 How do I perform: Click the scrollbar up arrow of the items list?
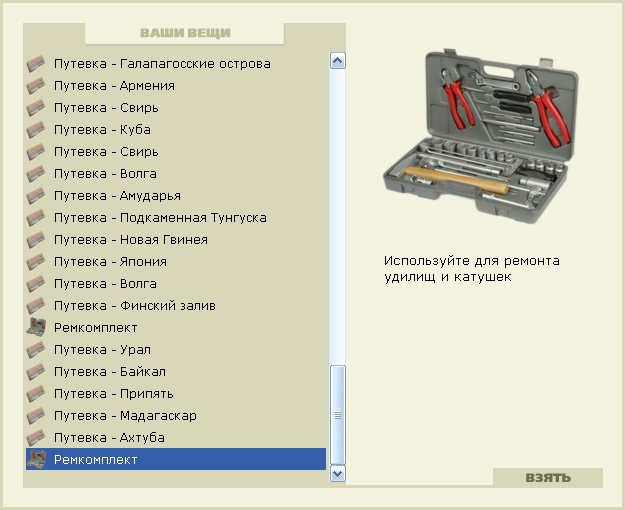(x=338, y=61)
